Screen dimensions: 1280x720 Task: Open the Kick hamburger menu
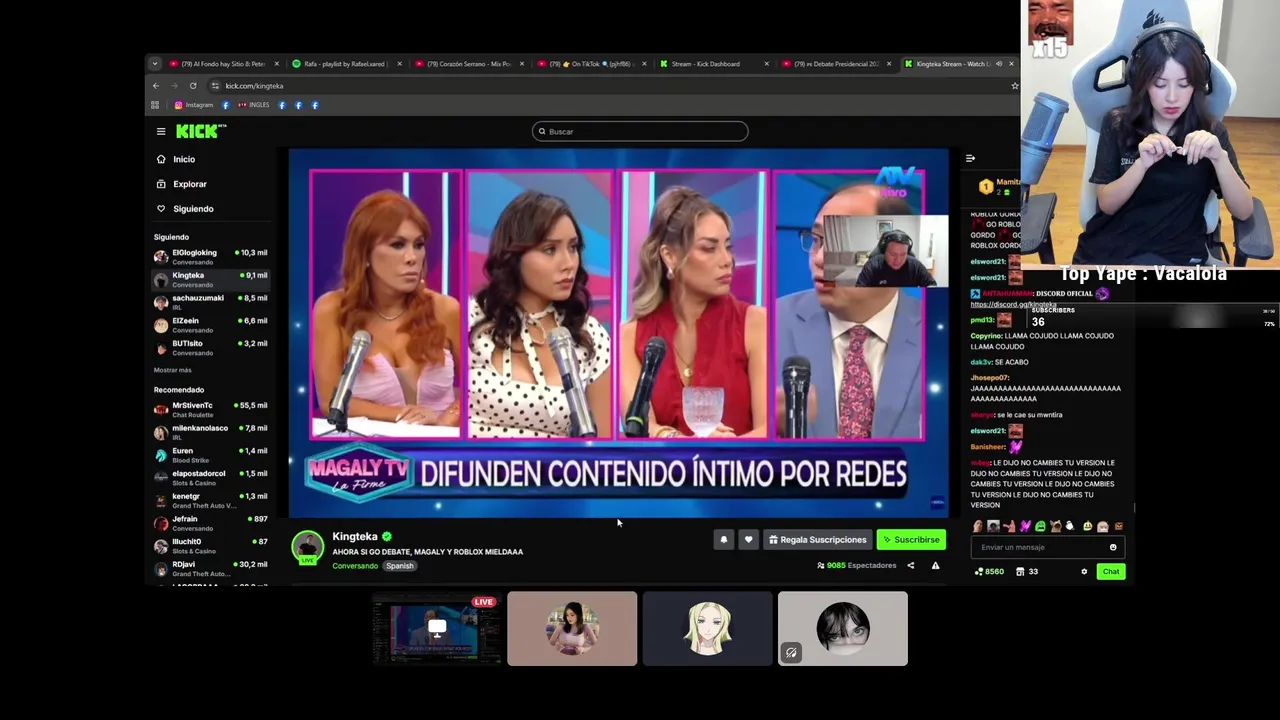[x=160, y=131]
